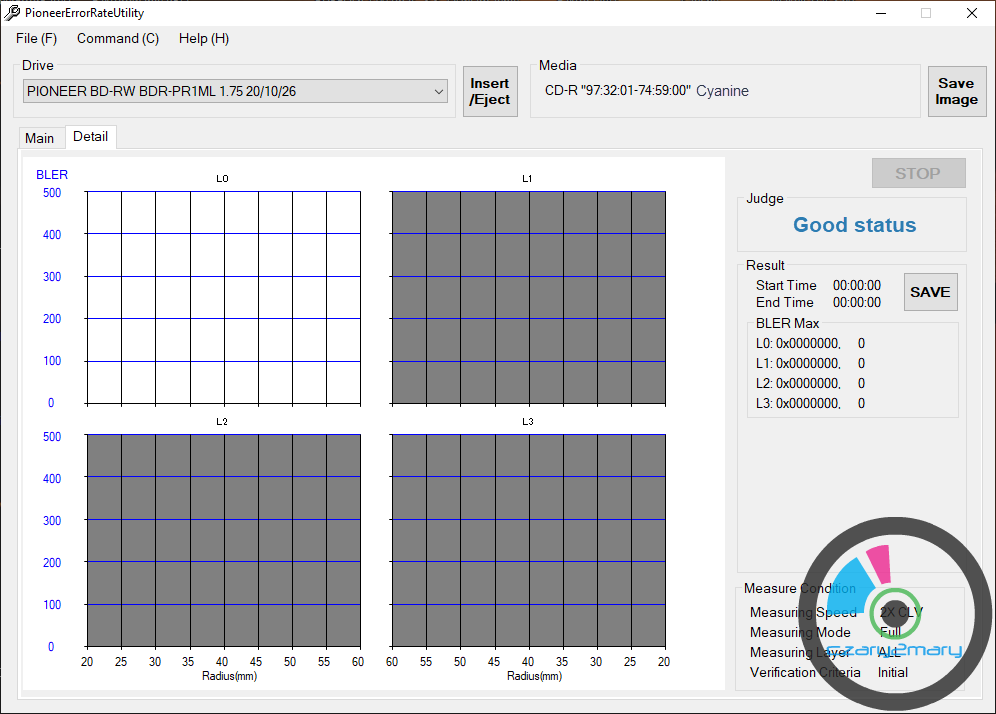Click the Good status judge text
996x714 pixels.
pyautogui.click(x=854, y=225)
